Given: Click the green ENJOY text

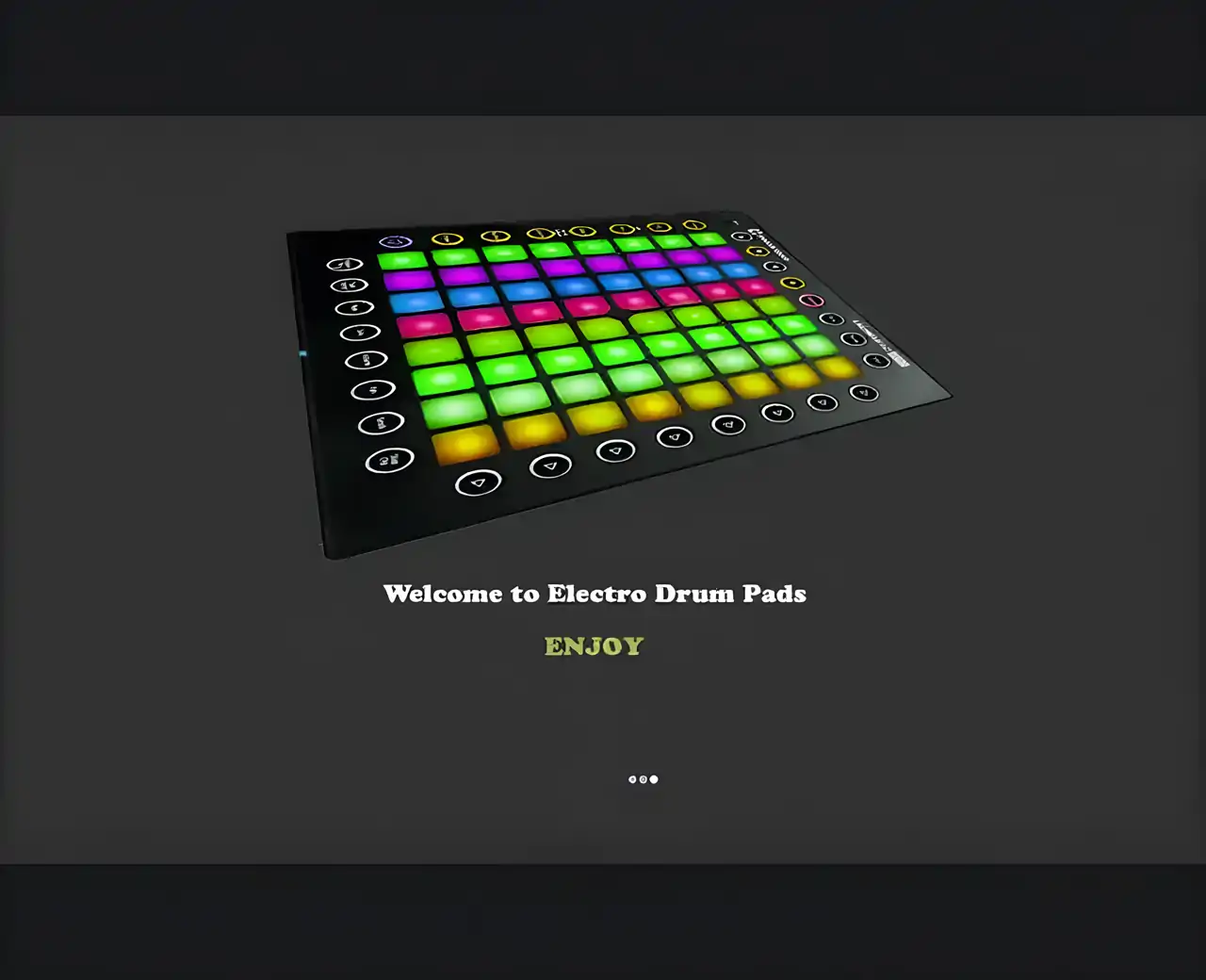Looking at the screenshot, I should point(594,646).
